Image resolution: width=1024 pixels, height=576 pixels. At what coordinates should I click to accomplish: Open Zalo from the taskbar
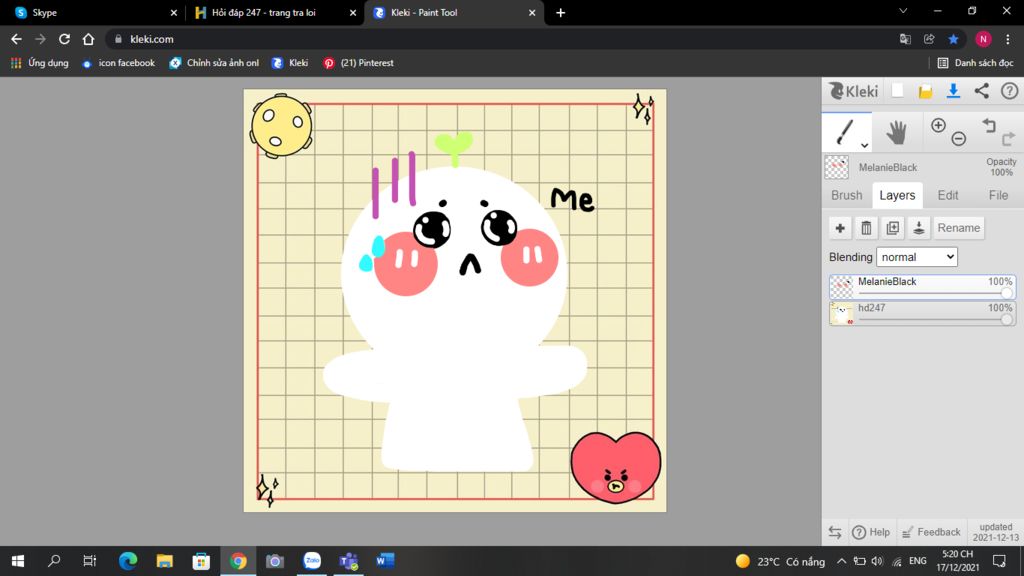tap(312, 561)
